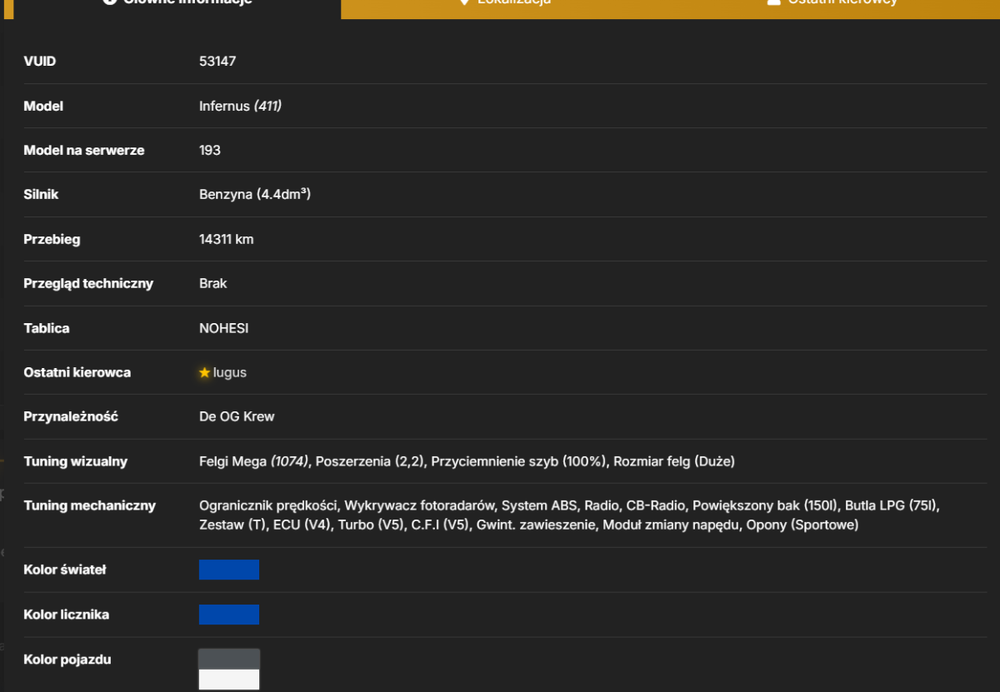Click ECU (V4) tuning entry

tap(302, 525)
